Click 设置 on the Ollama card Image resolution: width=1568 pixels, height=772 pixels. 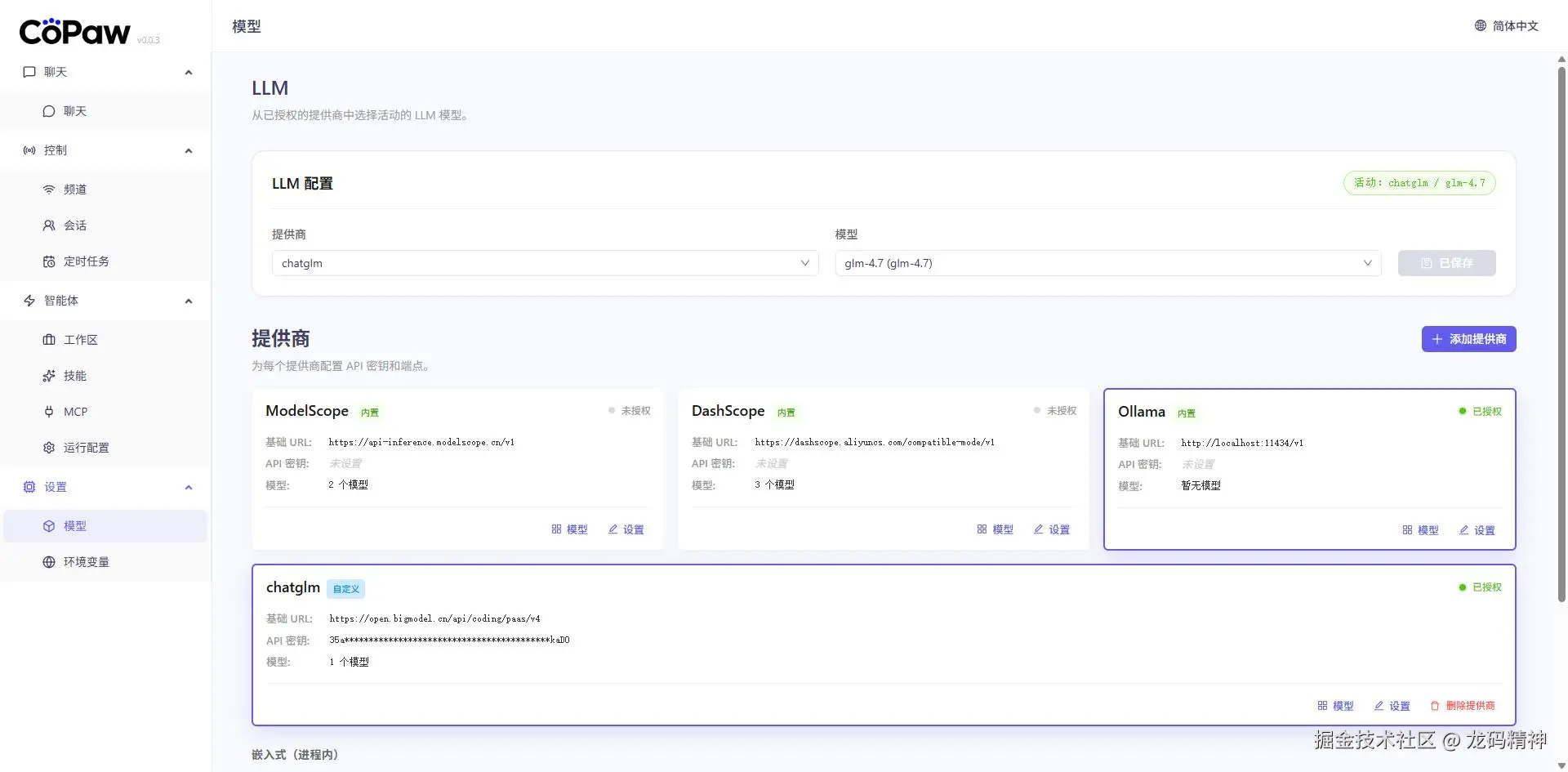click(x=1477, y=530)
